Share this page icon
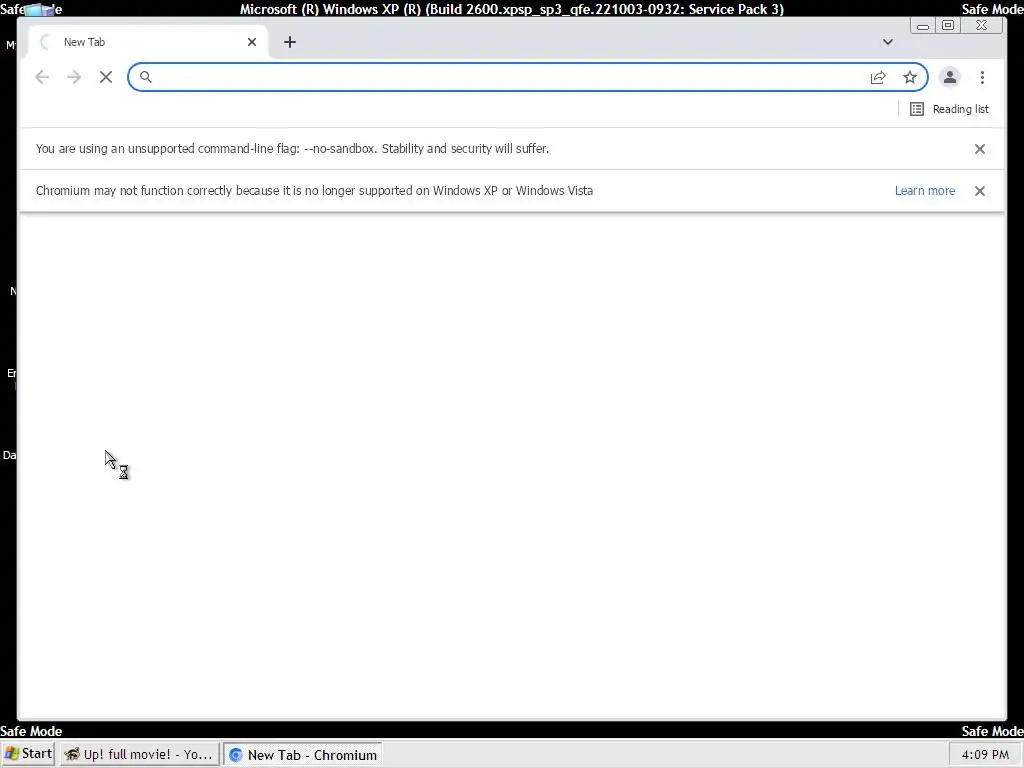 point(878,77)
